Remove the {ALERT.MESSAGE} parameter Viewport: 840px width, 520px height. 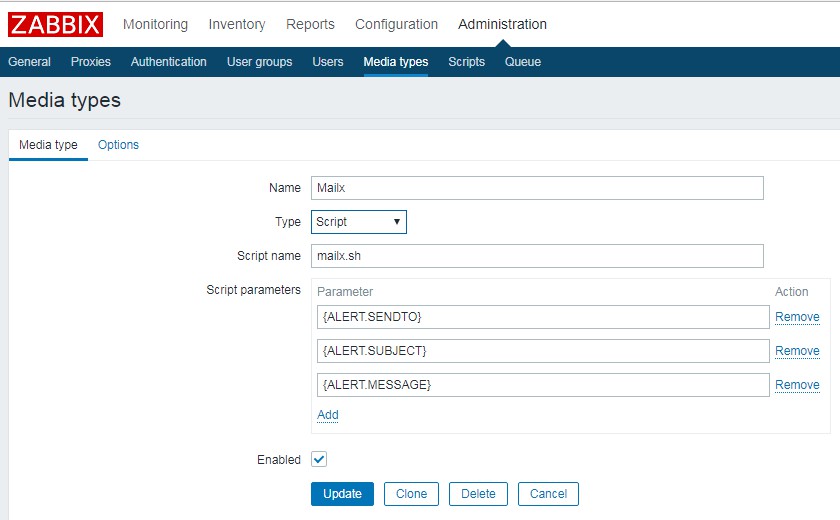click(797, 385)
